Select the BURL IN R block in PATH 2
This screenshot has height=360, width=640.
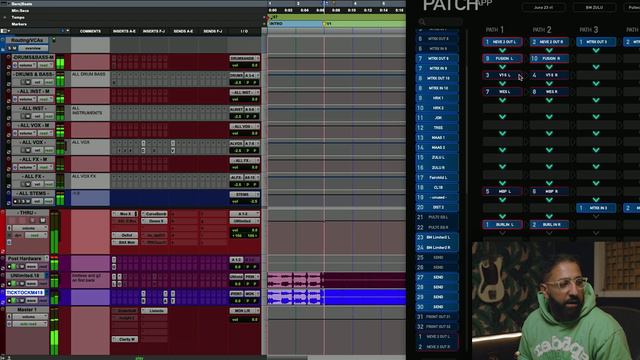pos(549,224)
